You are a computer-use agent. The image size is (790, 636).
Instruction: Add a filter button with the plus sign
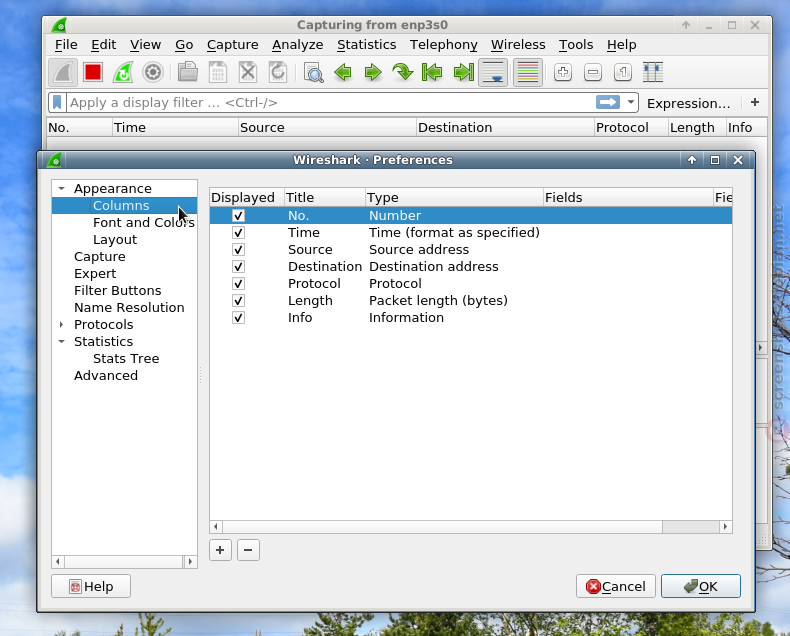coord(755,102)
